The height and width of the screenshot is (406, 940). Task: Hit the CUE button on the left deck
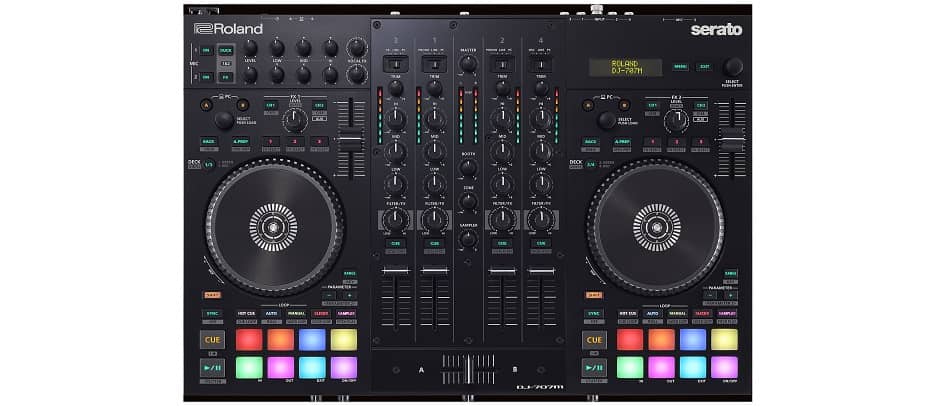point(212,340)
